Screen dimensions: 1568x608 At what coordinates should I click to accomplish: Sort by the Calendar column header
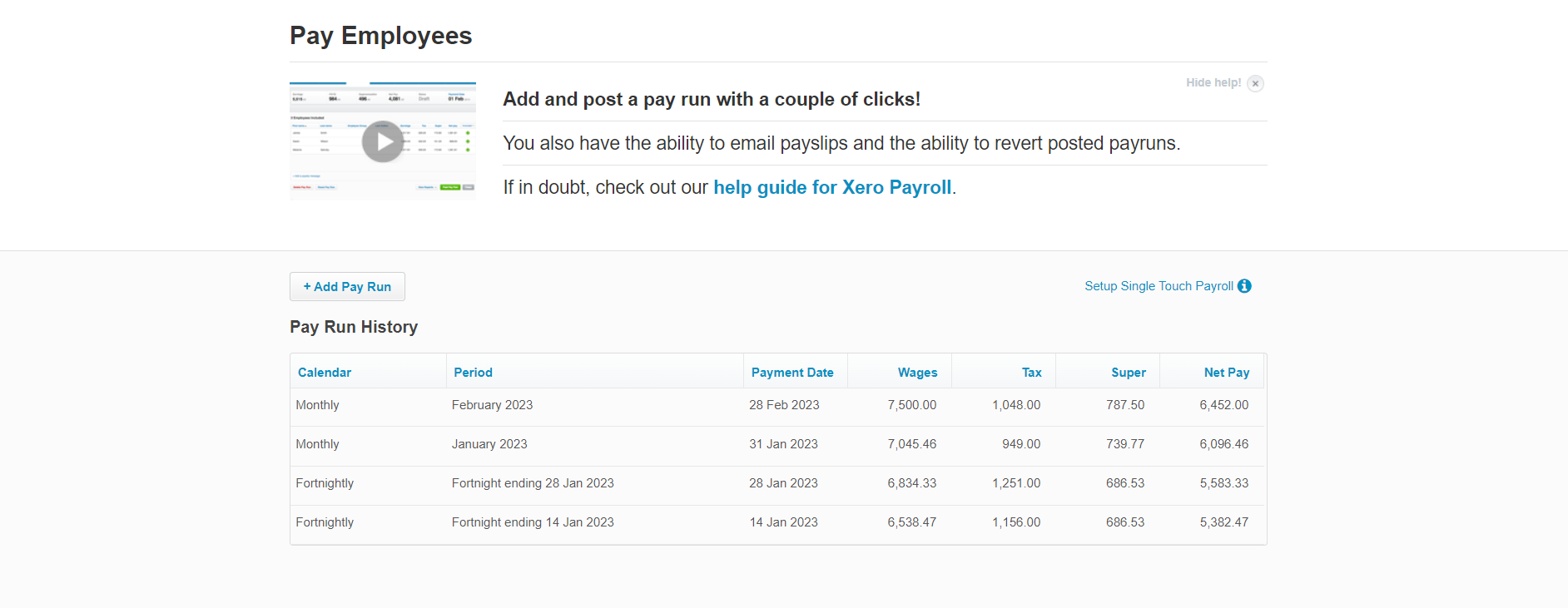click(325, 373)
